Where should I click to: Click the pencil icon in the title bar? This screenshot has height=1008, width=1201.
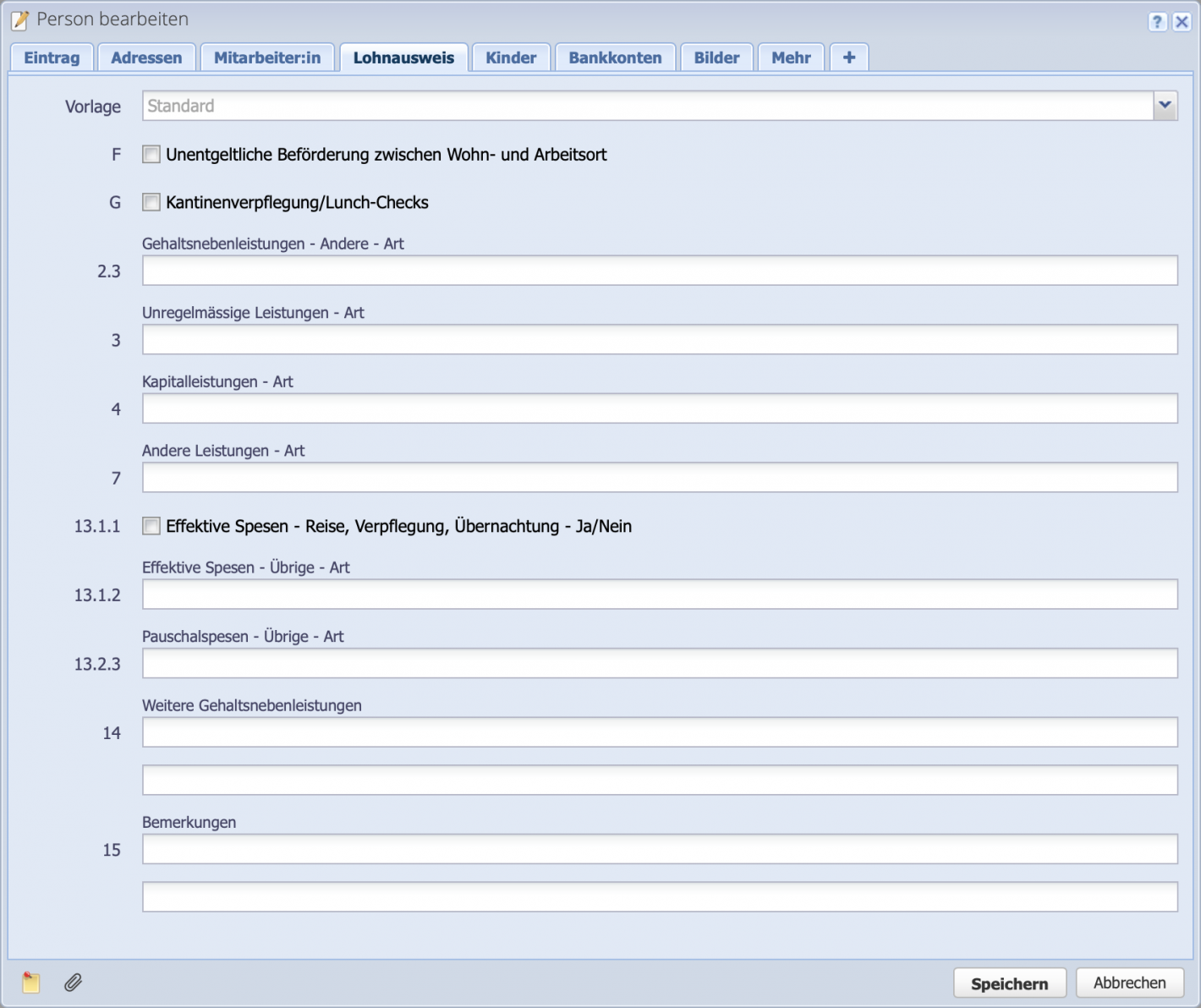pos(19,19)
